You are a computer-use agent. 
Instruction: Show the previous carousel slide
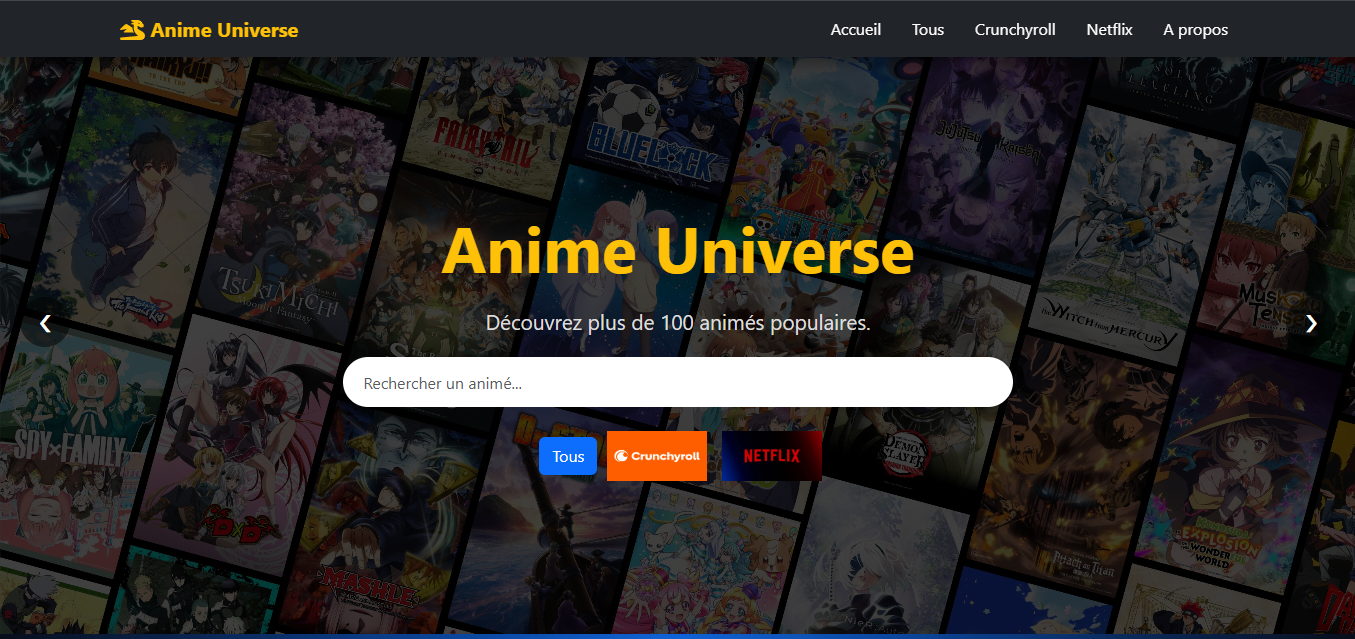coord(45,323)
